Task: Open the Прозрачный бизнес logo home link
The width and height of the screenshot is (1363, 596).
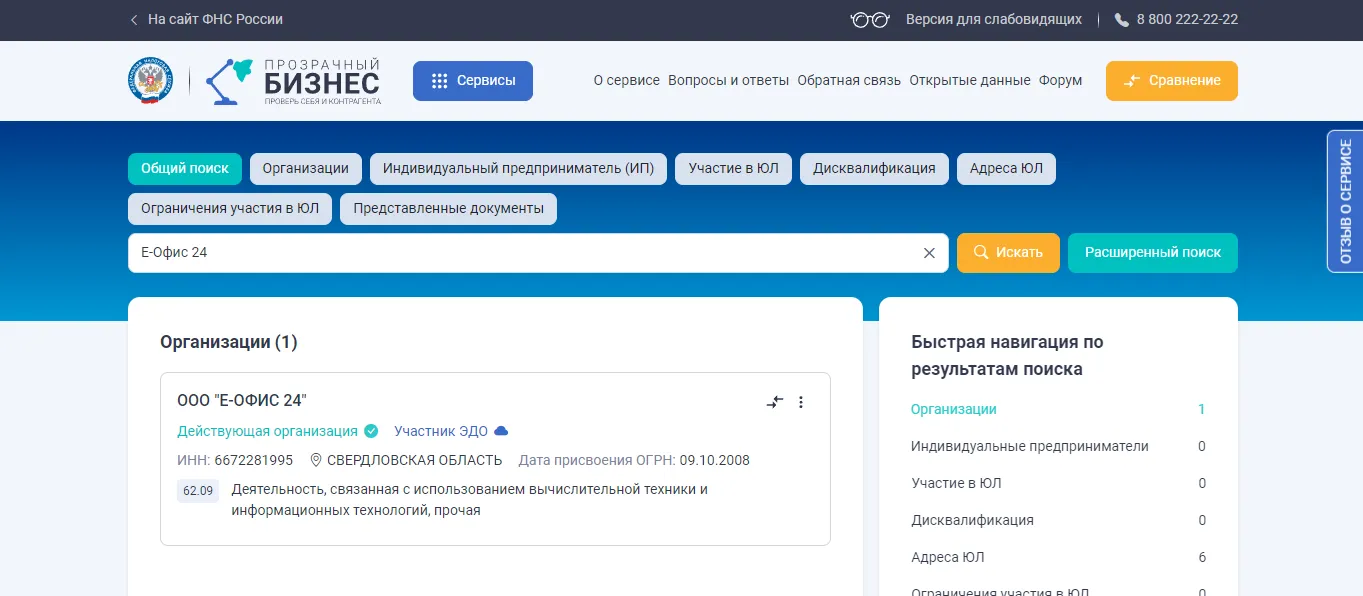Action: 293,81
